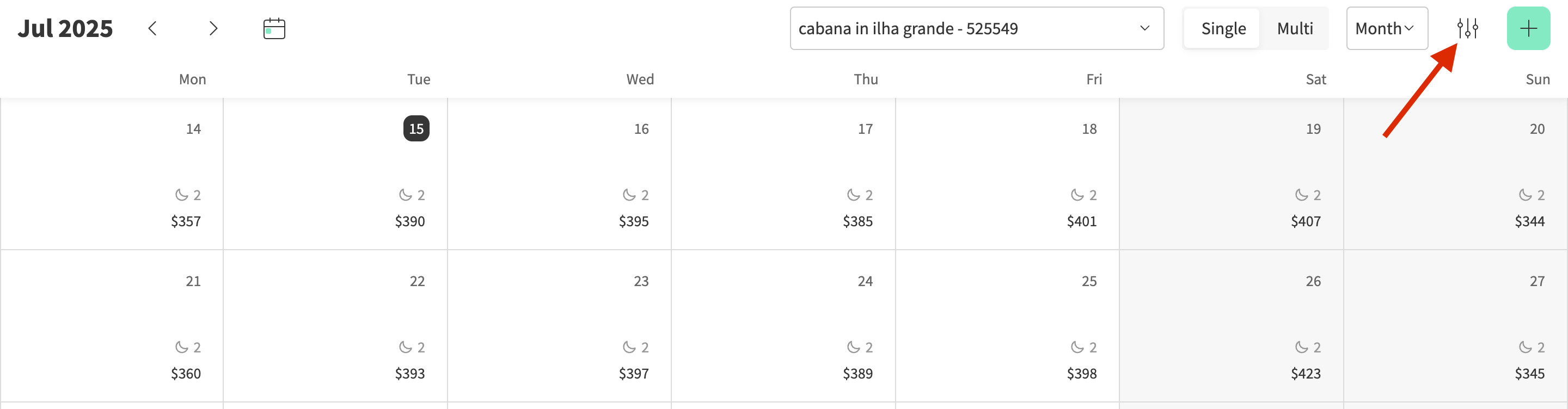This screenshot has width=1568, height=409.
Task: Go to the previous month arrow
Action: pyautogui.click(x=152, y=29)
